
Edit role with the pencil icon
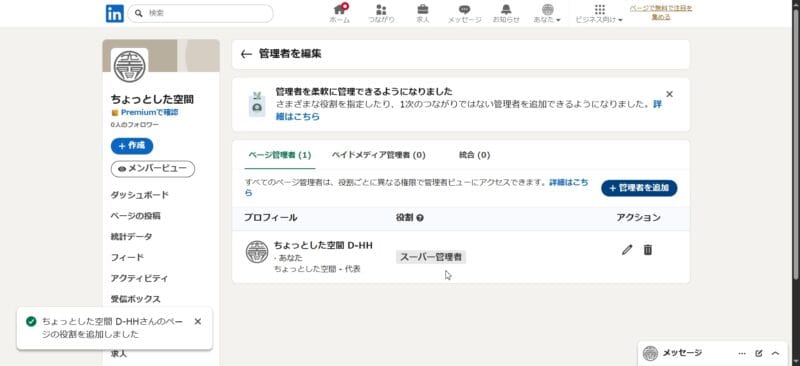click(x=627, y=250)
